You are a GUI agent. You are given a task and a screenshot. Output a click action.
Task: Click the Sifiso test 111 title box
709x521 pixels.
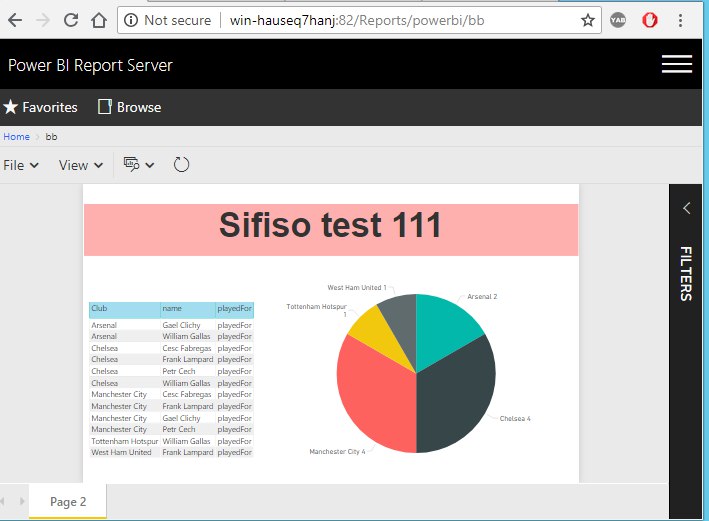(331, 230)
